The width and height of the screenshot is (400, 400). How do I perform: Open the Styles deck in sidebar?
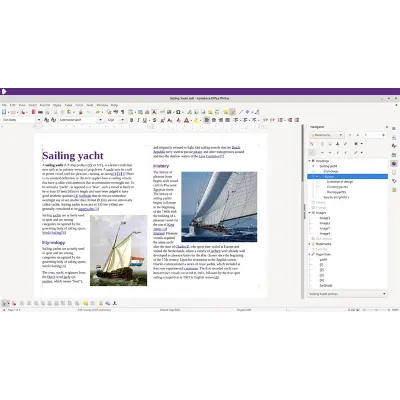394,146
